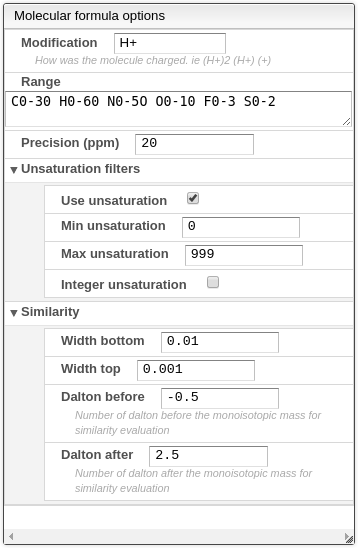Collapse the Similarity section arrow
The width and height of the screenshot is (360, 550).
pos(14,313)
